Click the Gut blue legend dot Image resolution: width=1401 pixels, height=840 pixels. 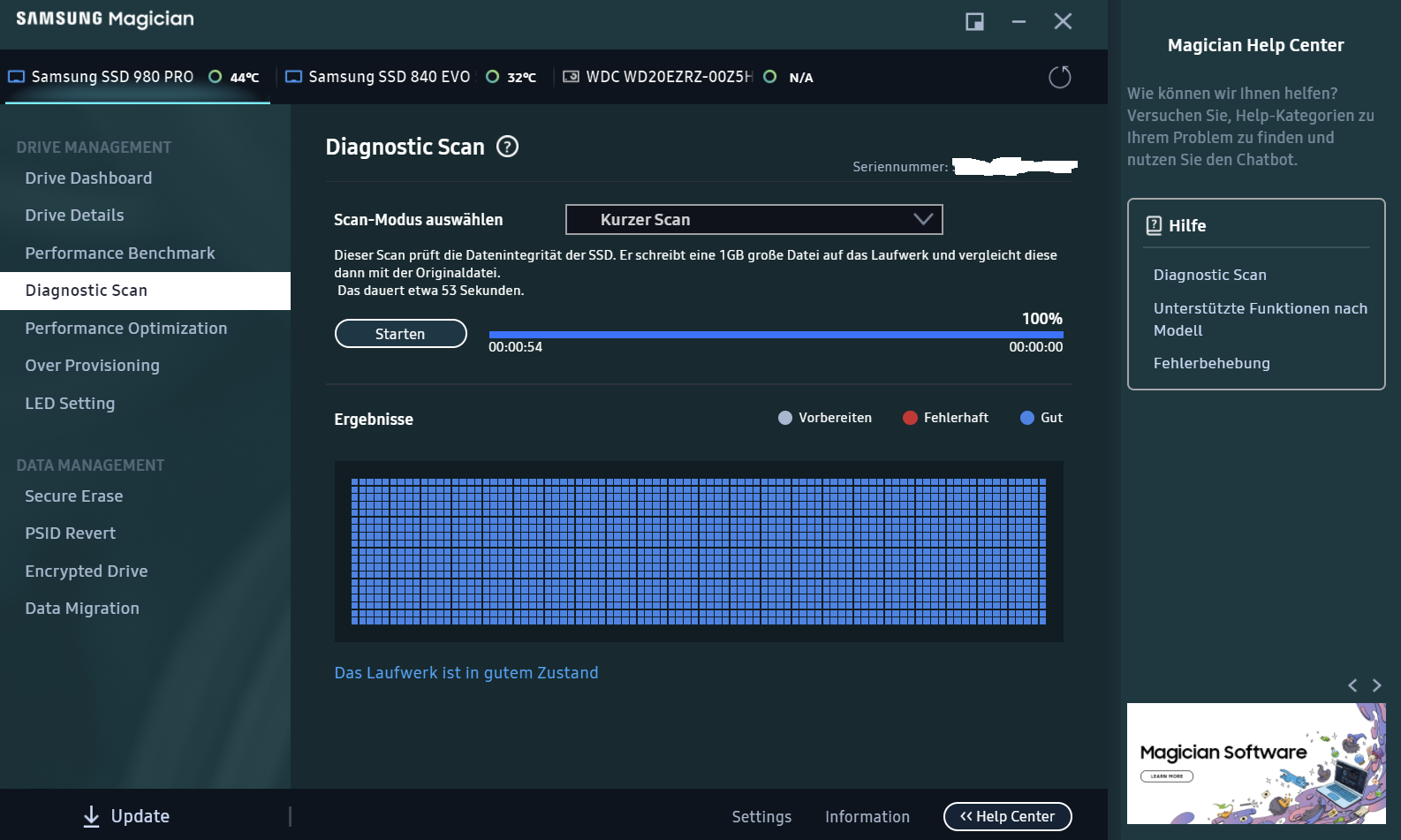point(1026,418)
